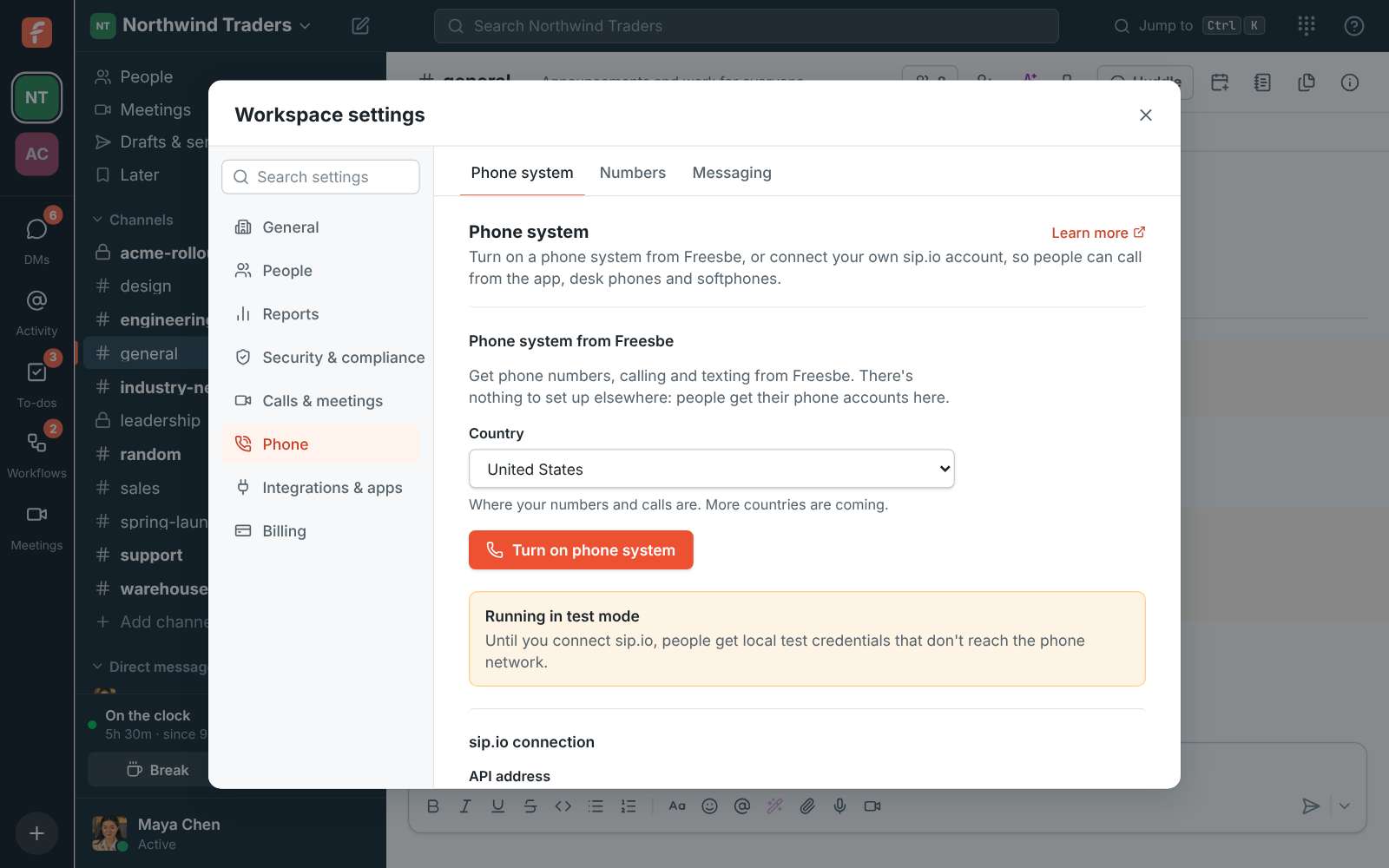
Task: Switch to the Messaging tab
Action: [x=732, y=173]
